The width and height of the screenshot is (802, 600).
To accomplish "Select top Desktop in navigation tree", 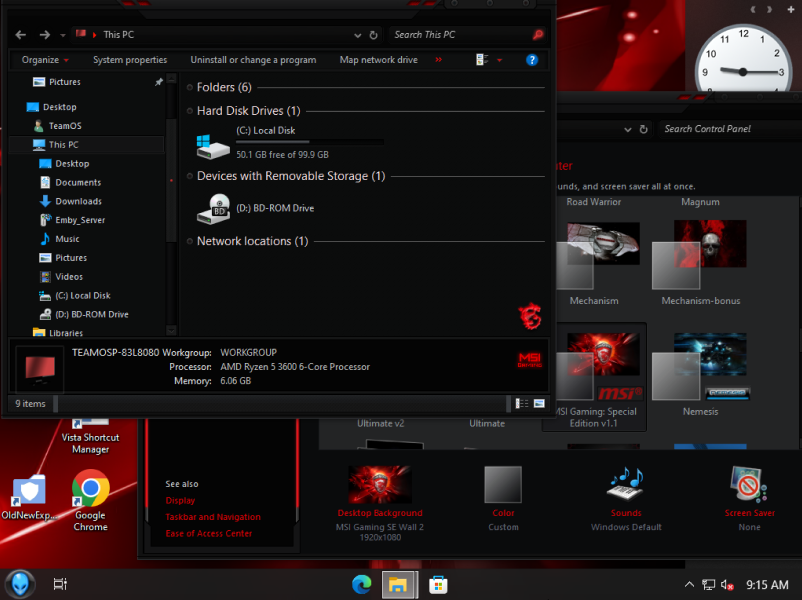I will point(59,107).
